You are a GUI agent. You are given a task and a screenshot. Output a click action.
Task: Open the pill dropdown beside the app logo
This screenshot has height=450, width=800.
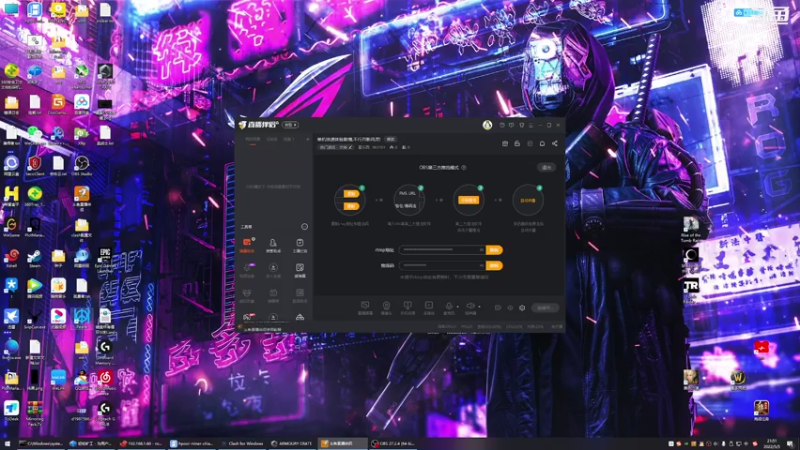[290, 125]
